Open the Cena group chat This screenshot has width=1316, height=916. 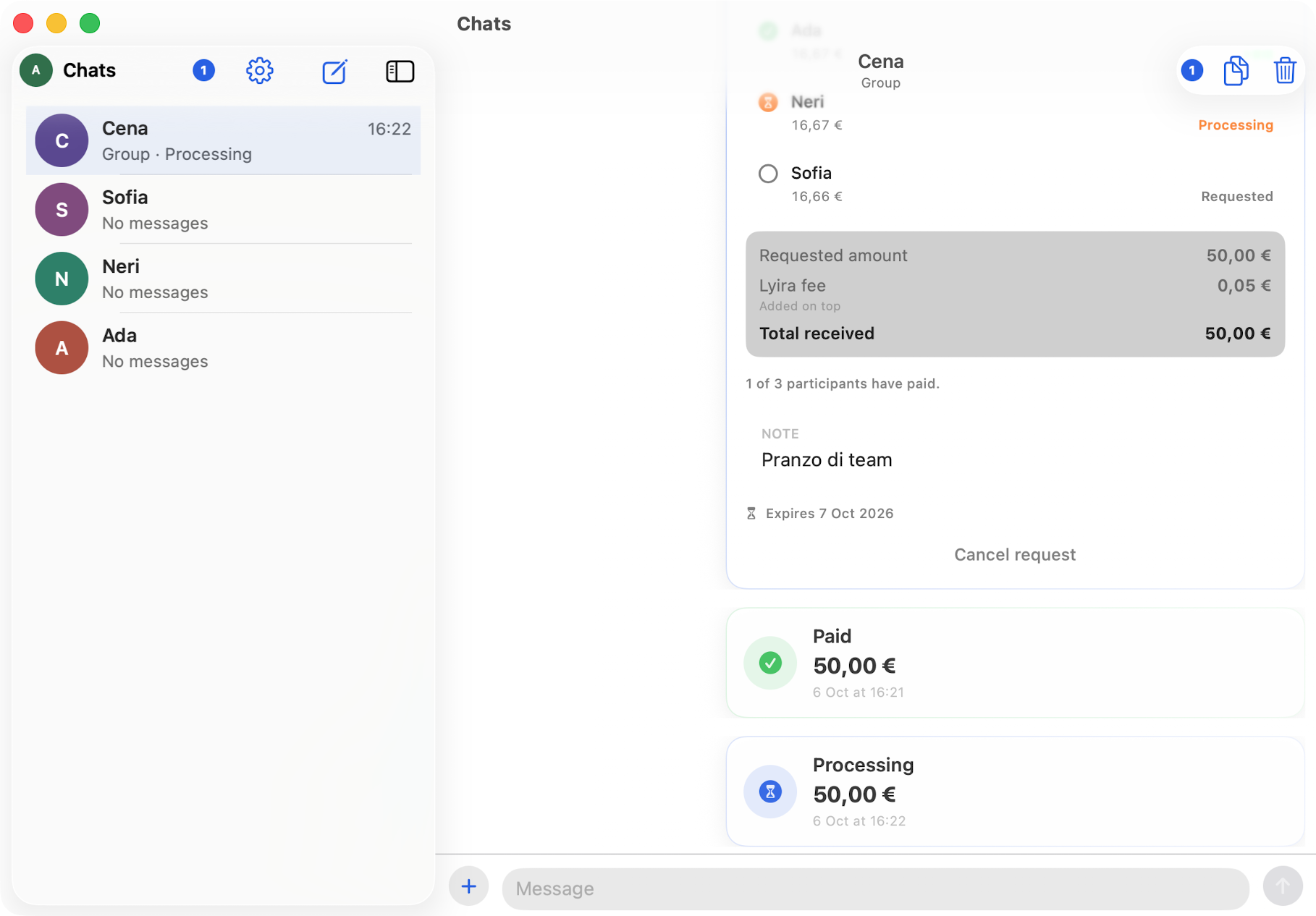pyautogui.click(x=223, y=140)
